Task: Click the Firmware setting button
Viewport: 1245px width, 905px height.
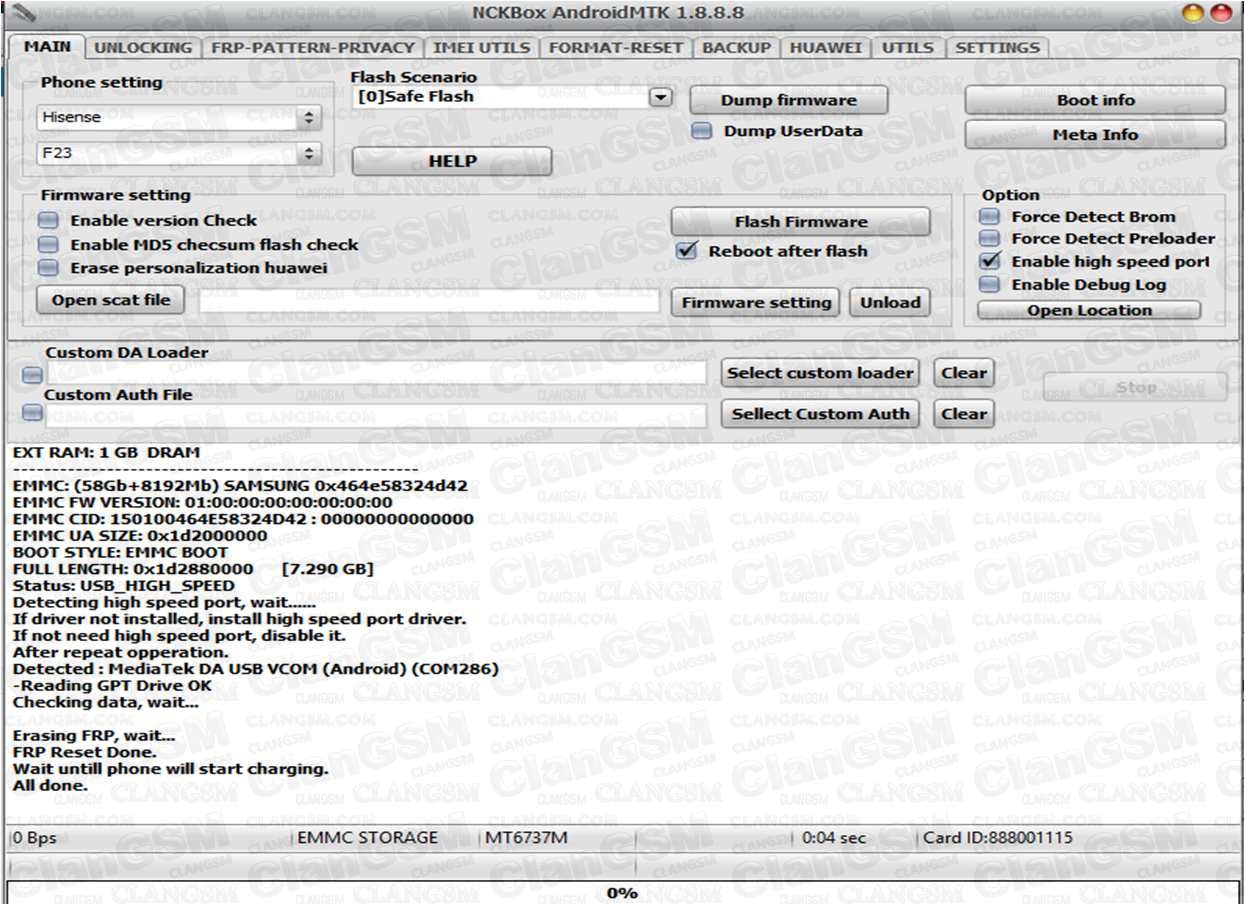Action: pyautogui.click(x=756, y=302)
